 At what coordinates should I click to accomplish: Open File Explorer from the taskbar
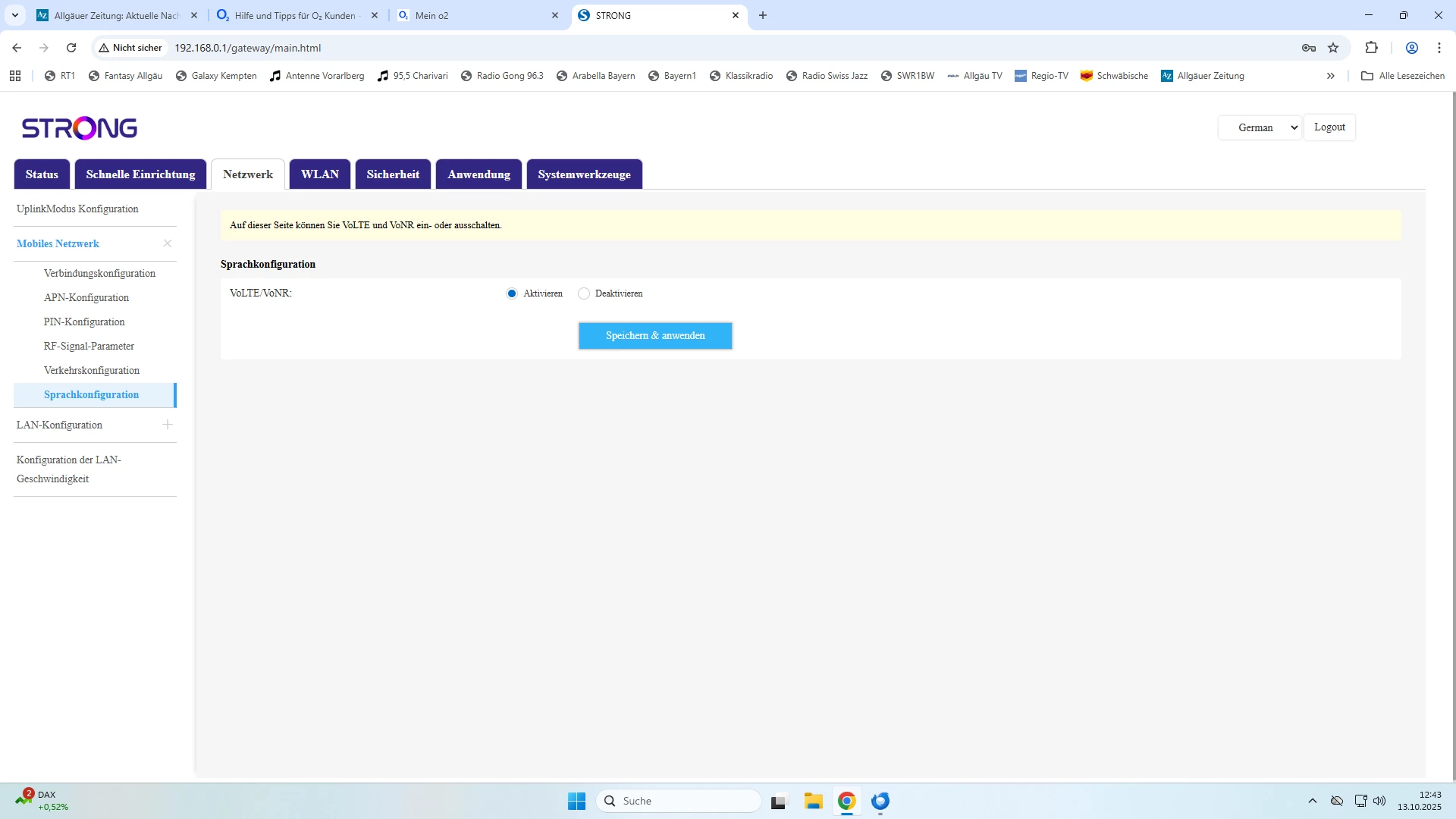pos(813,801)
